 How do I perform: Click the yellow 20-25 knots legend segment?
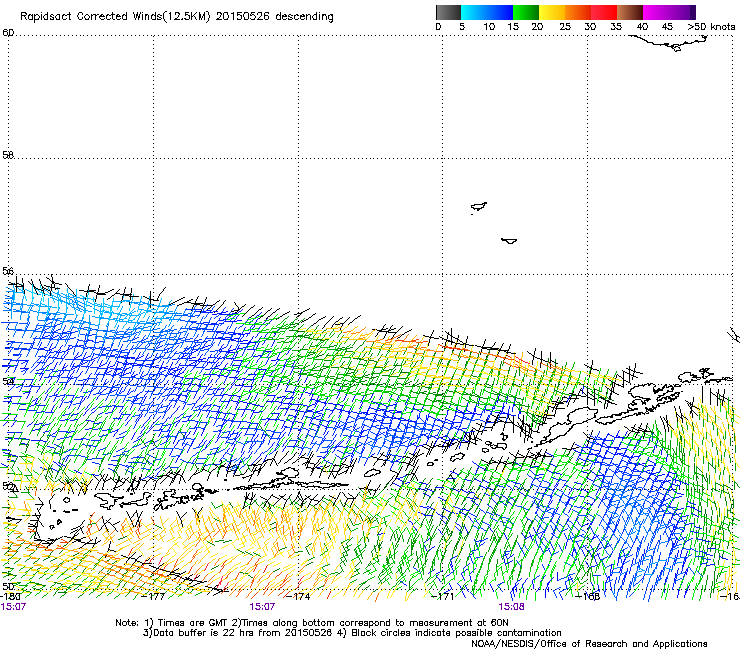click(551, 12)
